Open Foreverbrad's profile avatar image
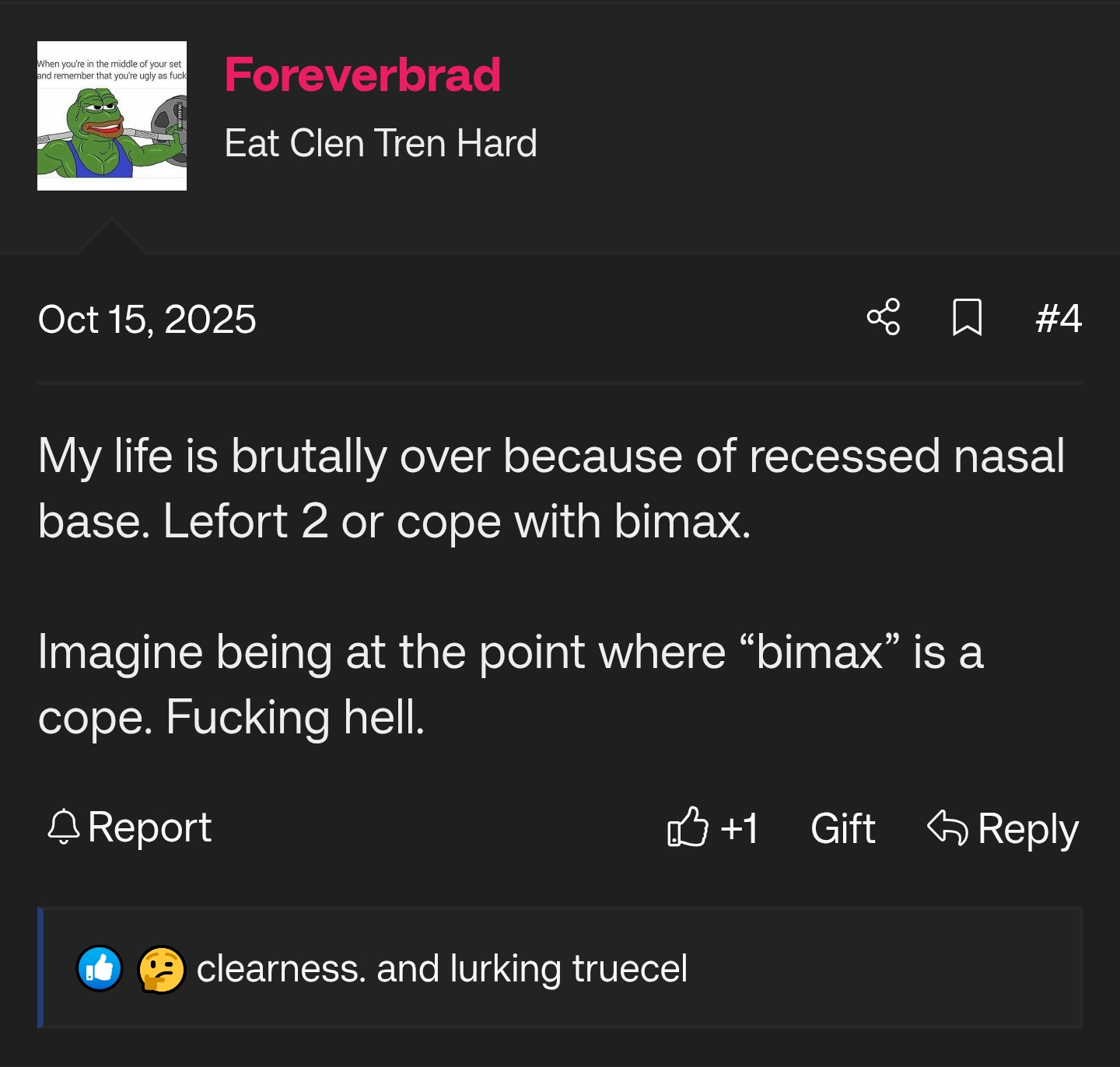The height and width of the screenshot is (1067, 1120). click(x=112, y=114)
